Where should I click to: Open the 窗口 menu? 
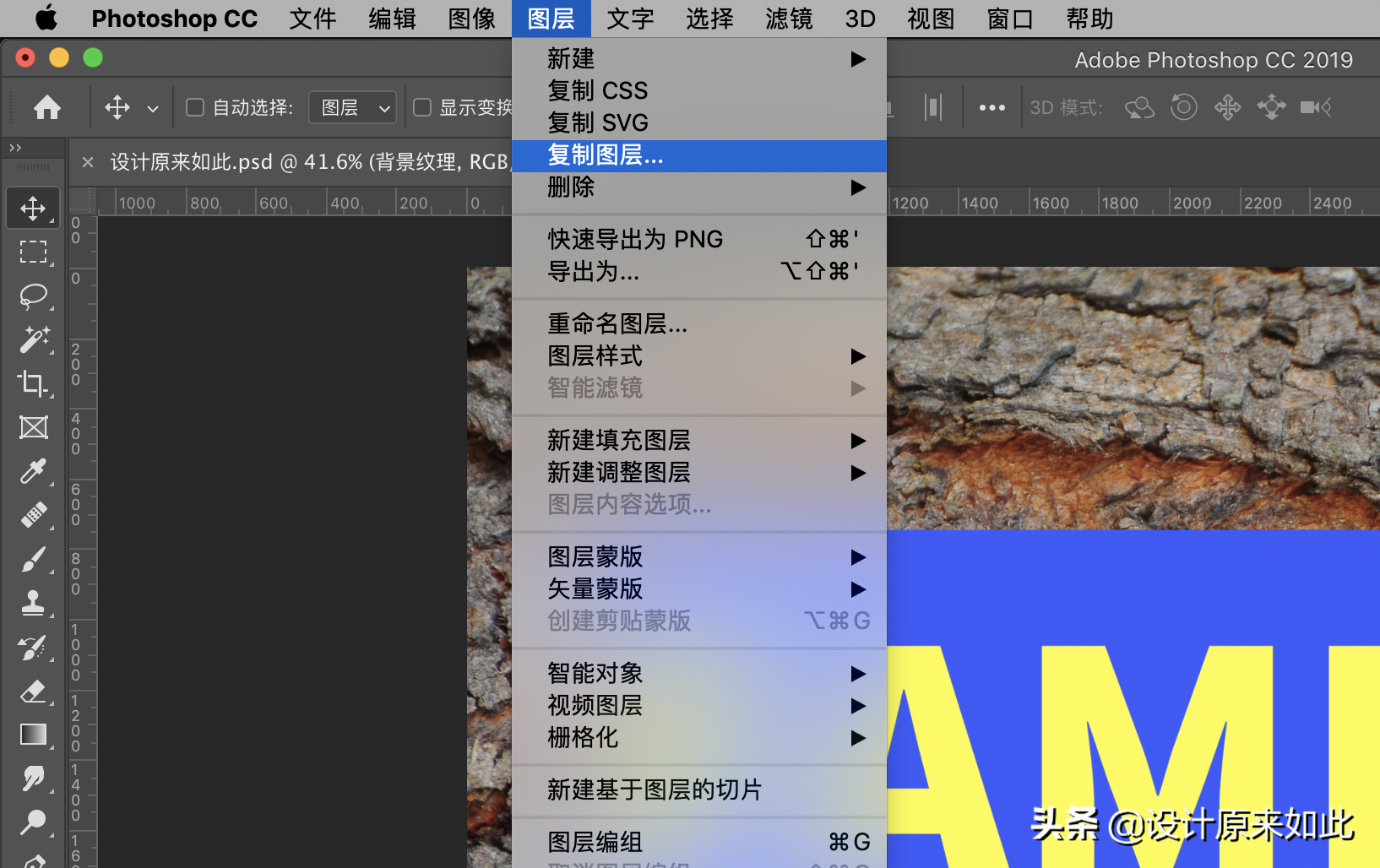point(1010,19)
